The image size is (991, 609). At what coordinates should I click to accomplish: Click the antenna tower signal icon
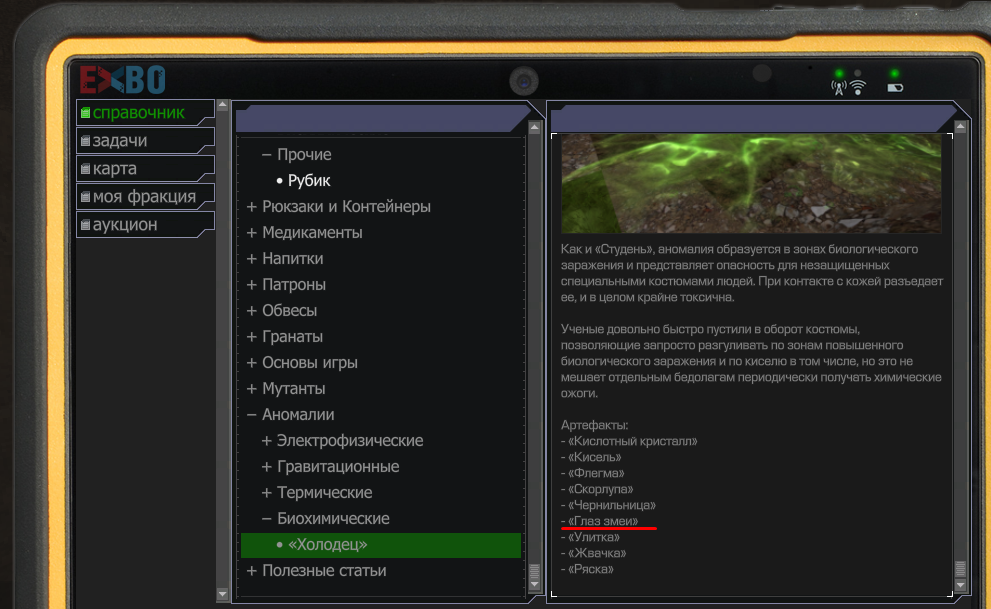tap(839, 88)
